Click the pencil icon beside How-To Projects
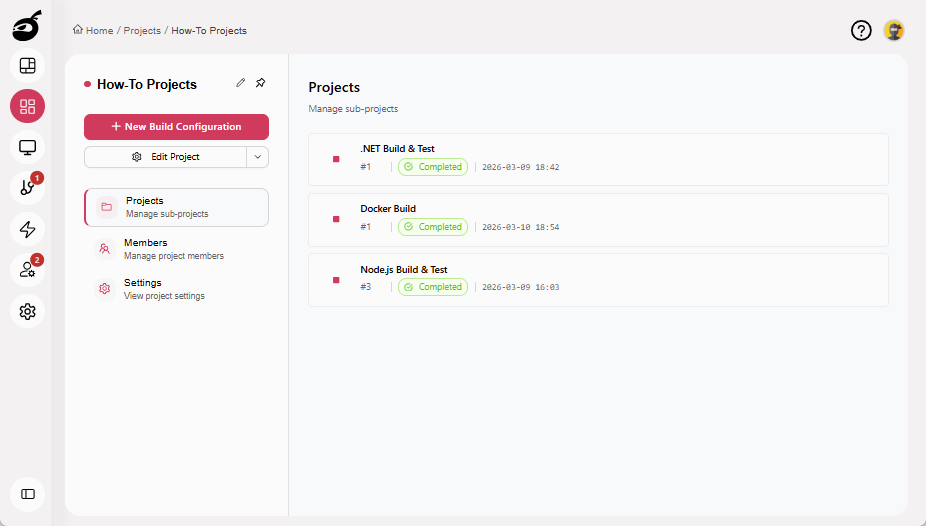Image resolution: width=926 pixels, height=526 pixels. click(240, 83)
